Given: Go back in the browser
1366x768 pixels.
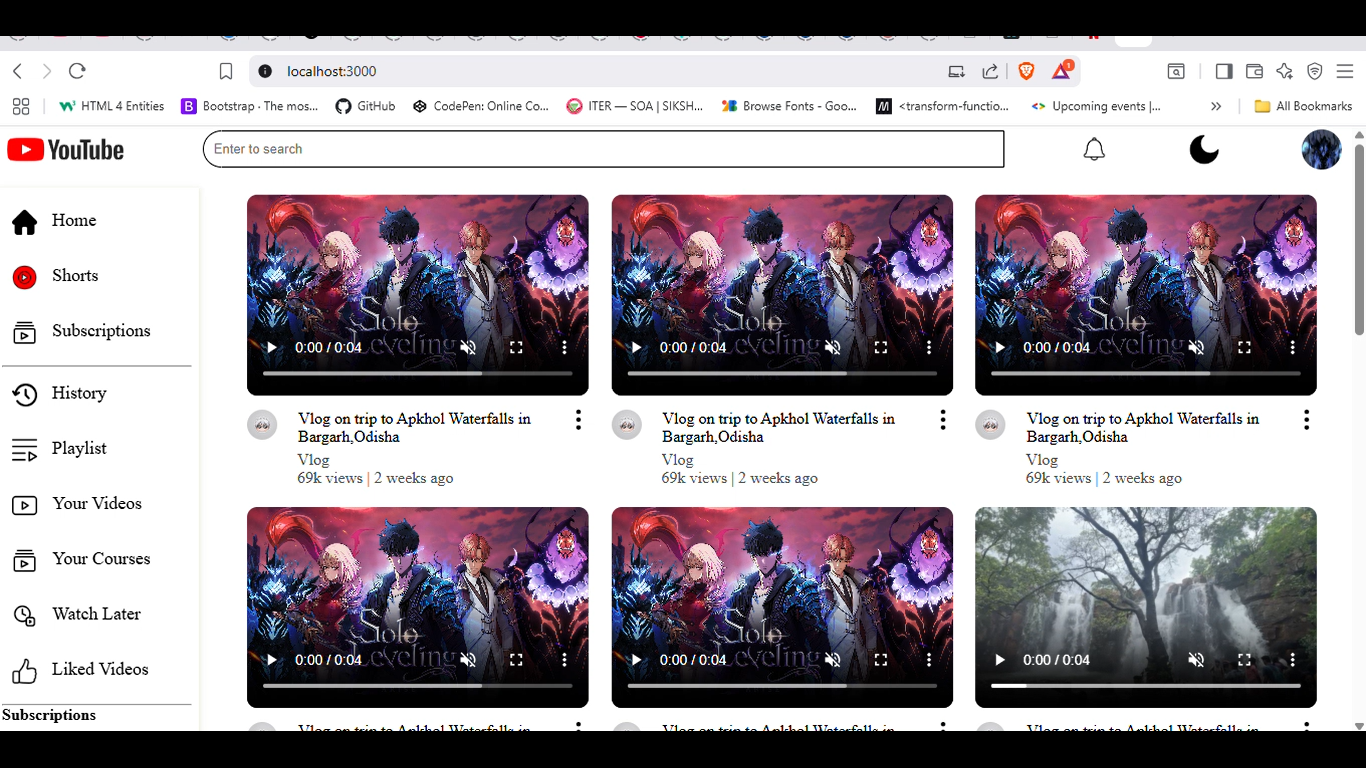Looking at the screenshot, I should 17,71.
